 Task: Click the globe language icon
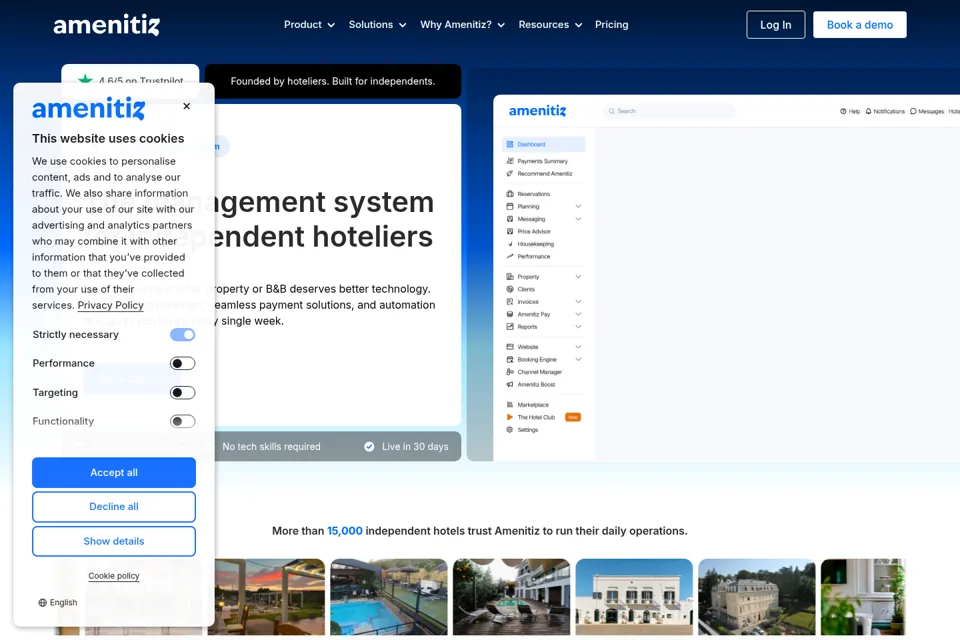point(42,603)
